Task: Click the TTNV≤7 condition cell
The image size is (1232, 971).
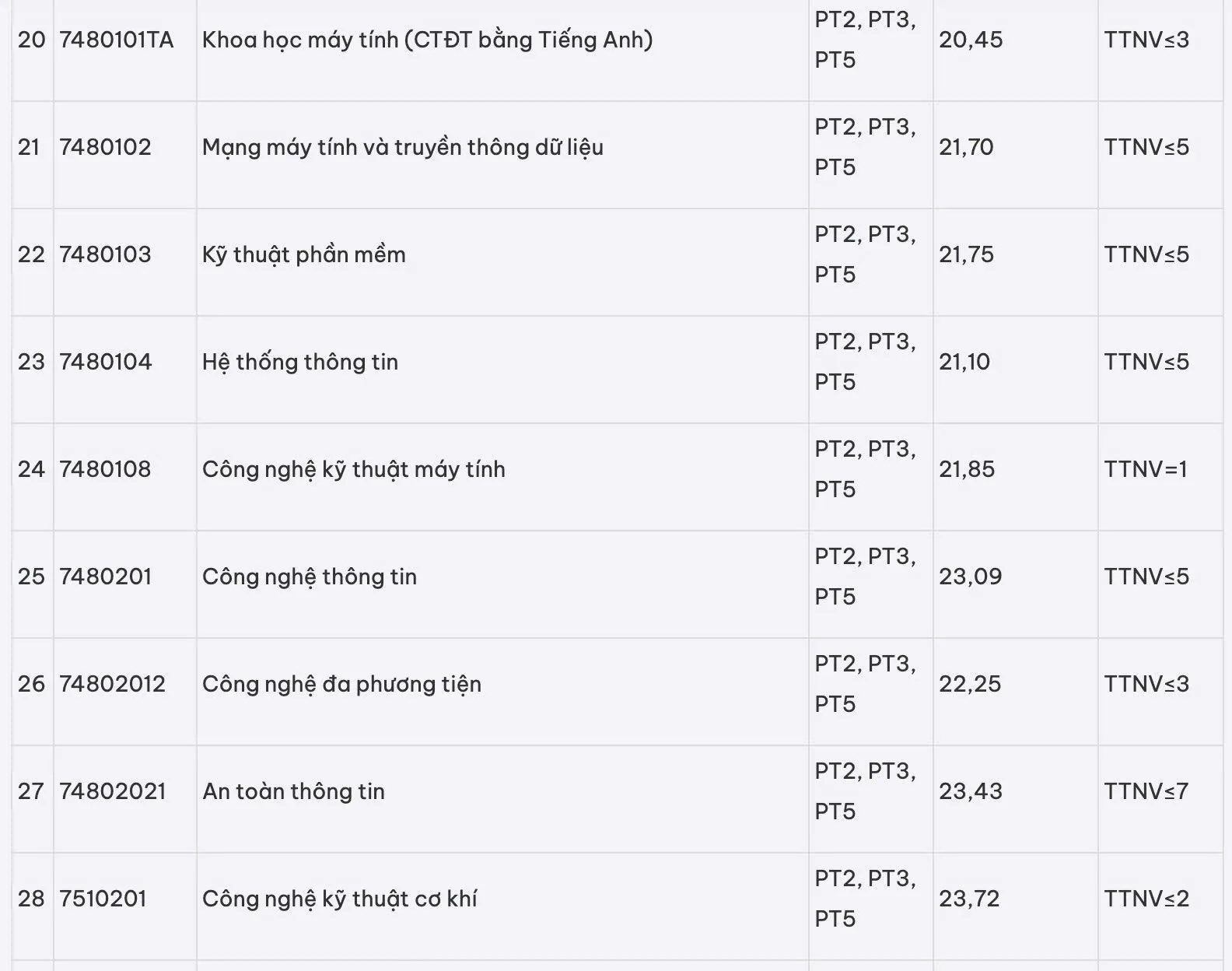Action: point(1146,791)
